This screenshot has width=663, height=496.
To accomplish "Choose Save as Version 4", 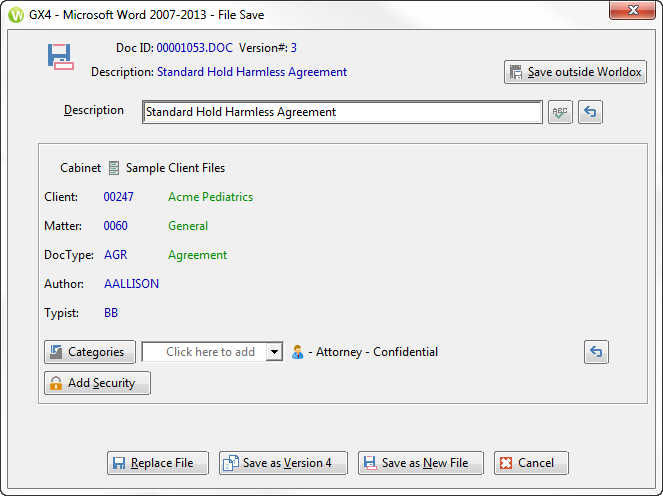I will pos(283,463).
